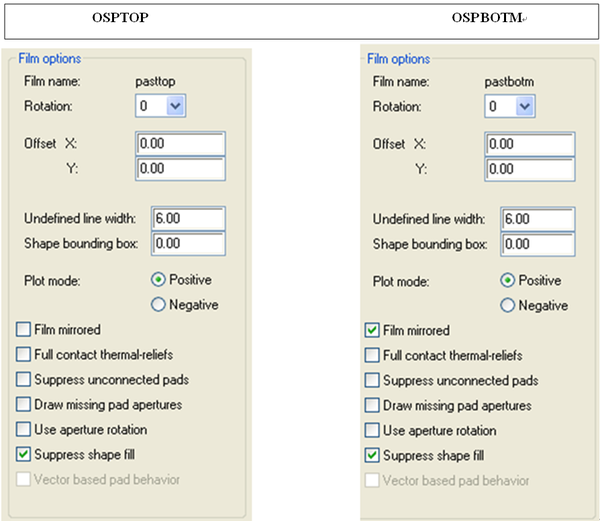Uncheck Film mirrored in OSPBOTM panel
This screenshot has height=521, width=600.
coord(373,330)
